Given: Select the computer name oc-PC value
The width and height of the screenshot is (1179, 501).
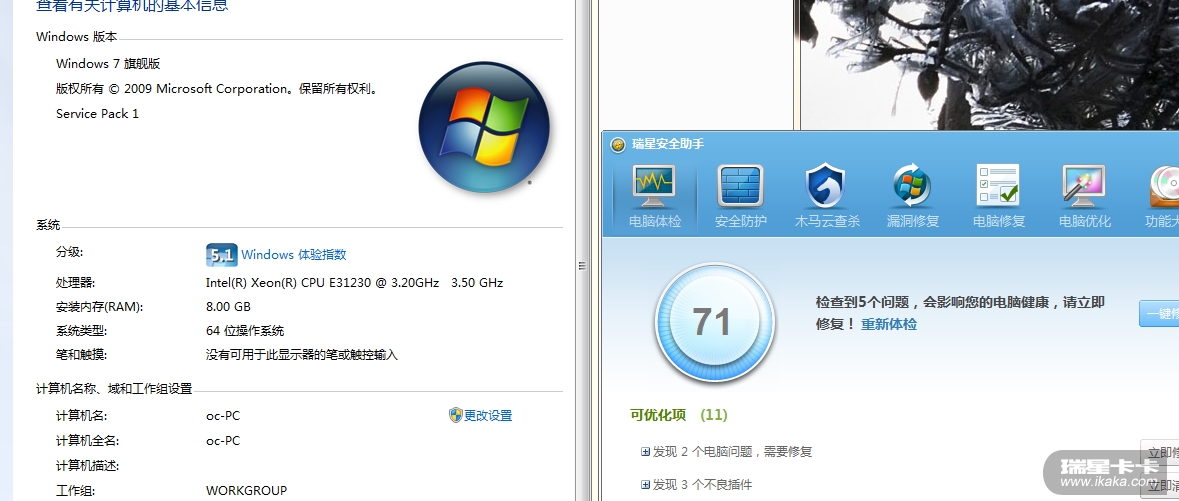Looking at the screenshot, I should click(x=223, y=416).
